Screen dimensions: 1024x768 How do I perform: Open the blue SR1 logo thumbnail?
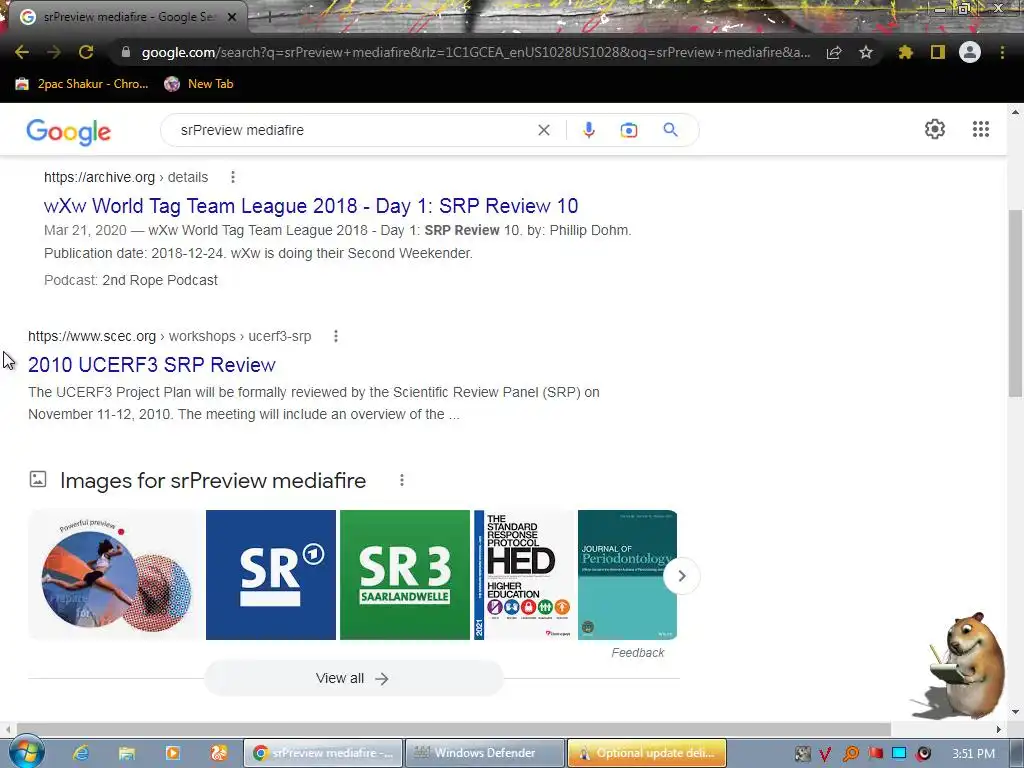tap(271, 575)
